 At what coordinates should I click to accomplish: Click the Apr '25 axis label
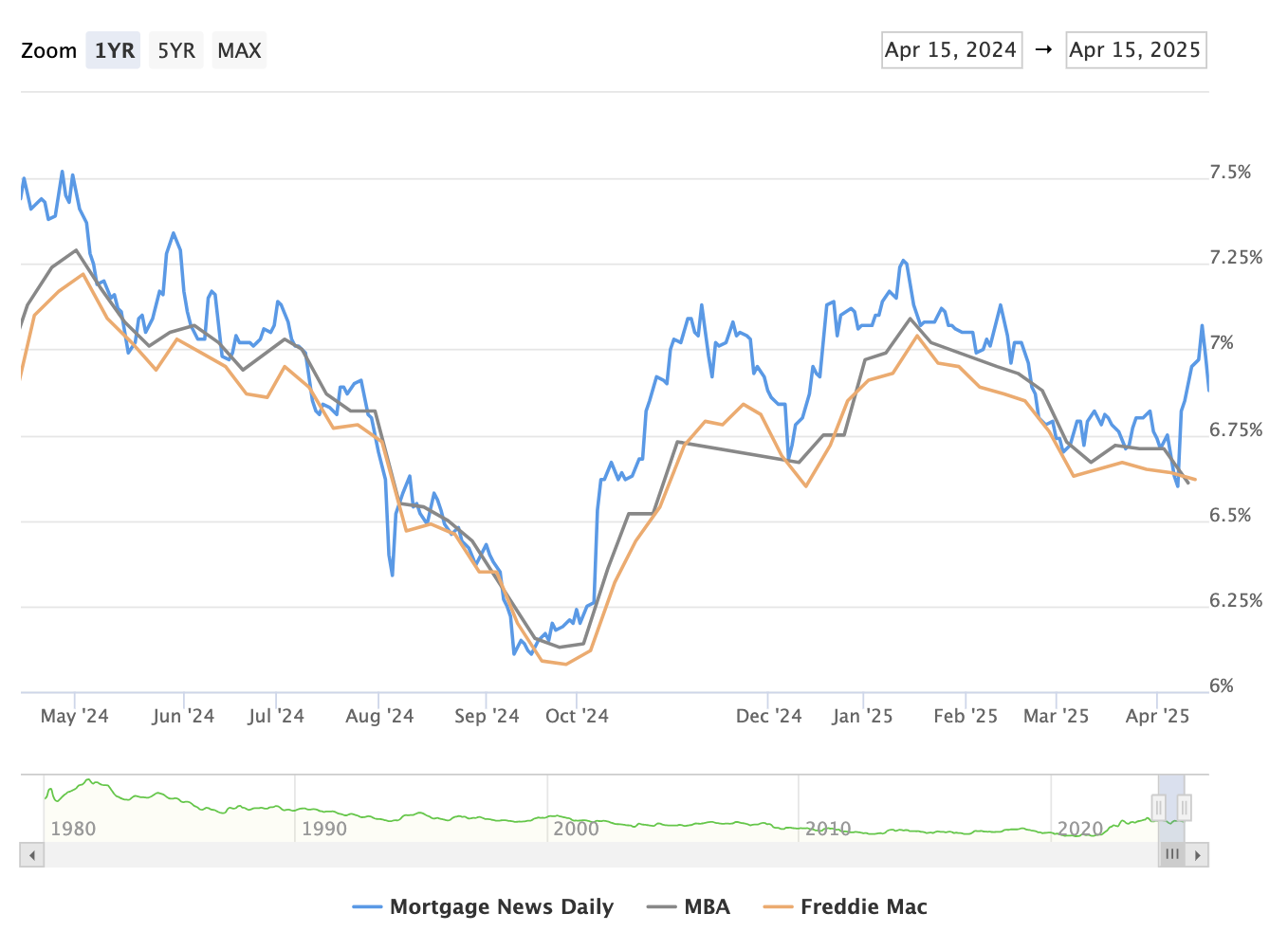pyautogui.click(x=1157, y=717)
